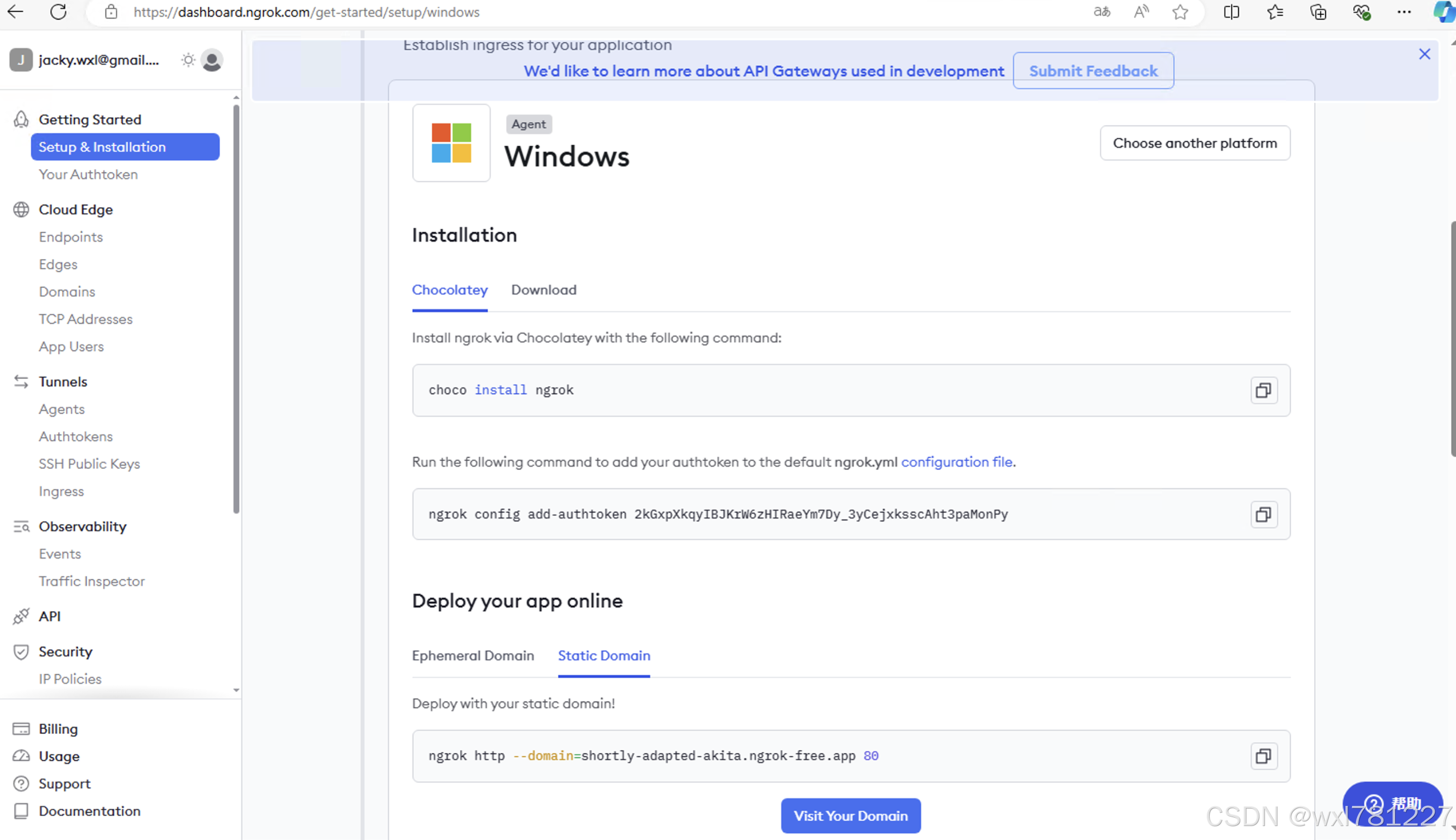Copy the ngrok http domain command
The image size is (1456, 840).
click(x=1263, y=756)
